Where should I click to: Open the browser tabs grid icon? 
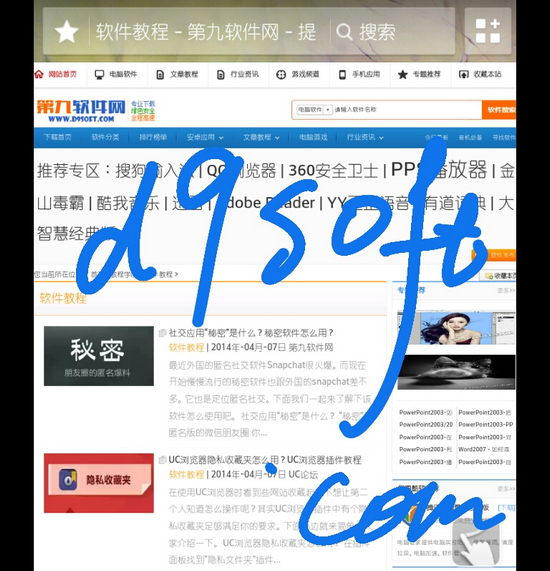point(488,31)
